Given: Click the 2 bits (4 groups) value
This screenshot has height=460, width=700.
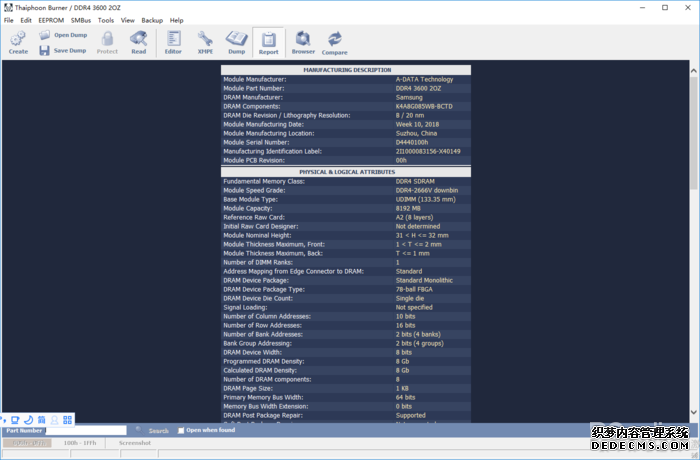Looking at the screenshot, I should pyautogui.click(x=420, y=343).
